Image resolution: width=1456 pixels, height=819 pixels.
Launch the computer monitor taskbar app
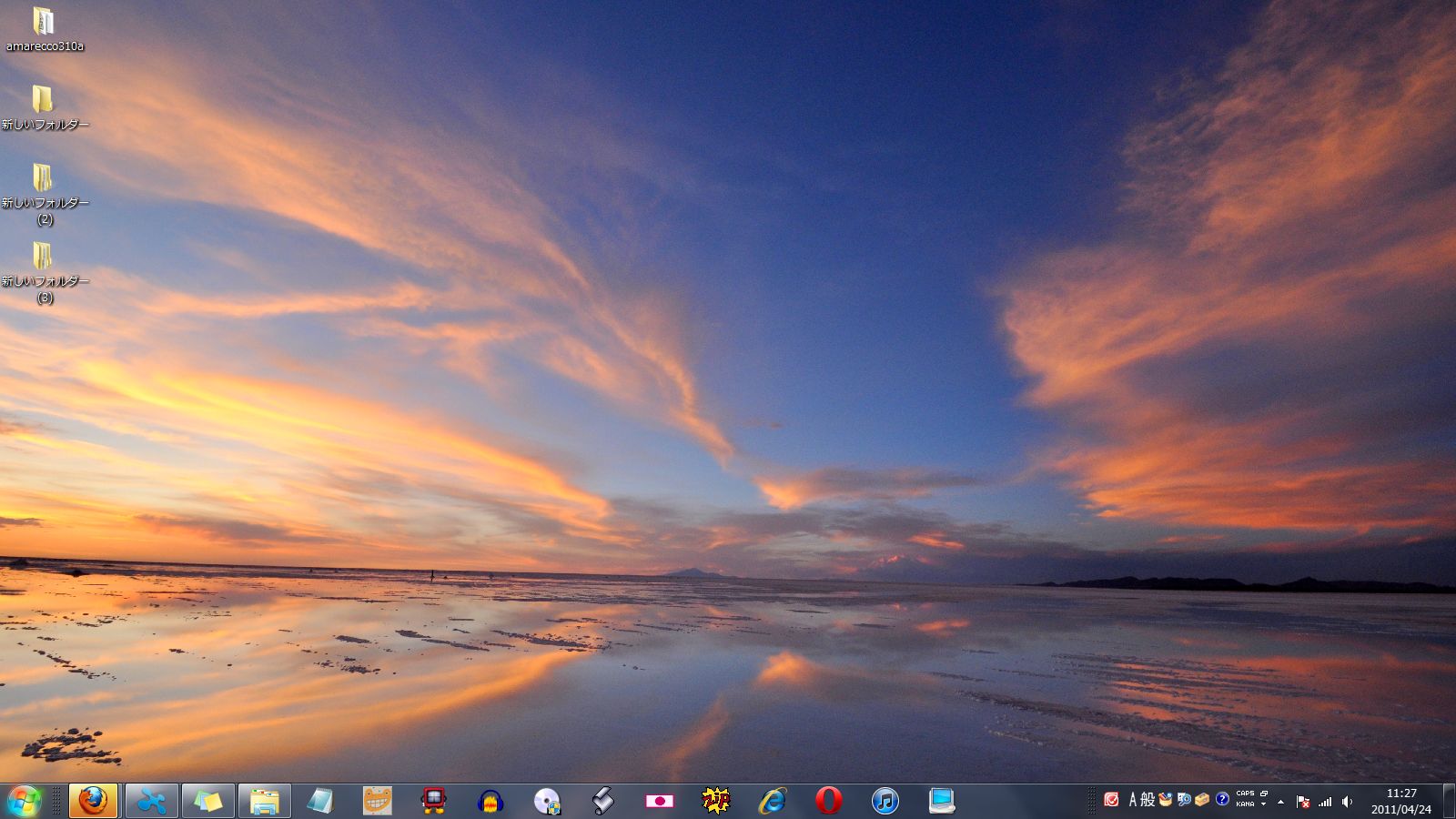[942, 801]
